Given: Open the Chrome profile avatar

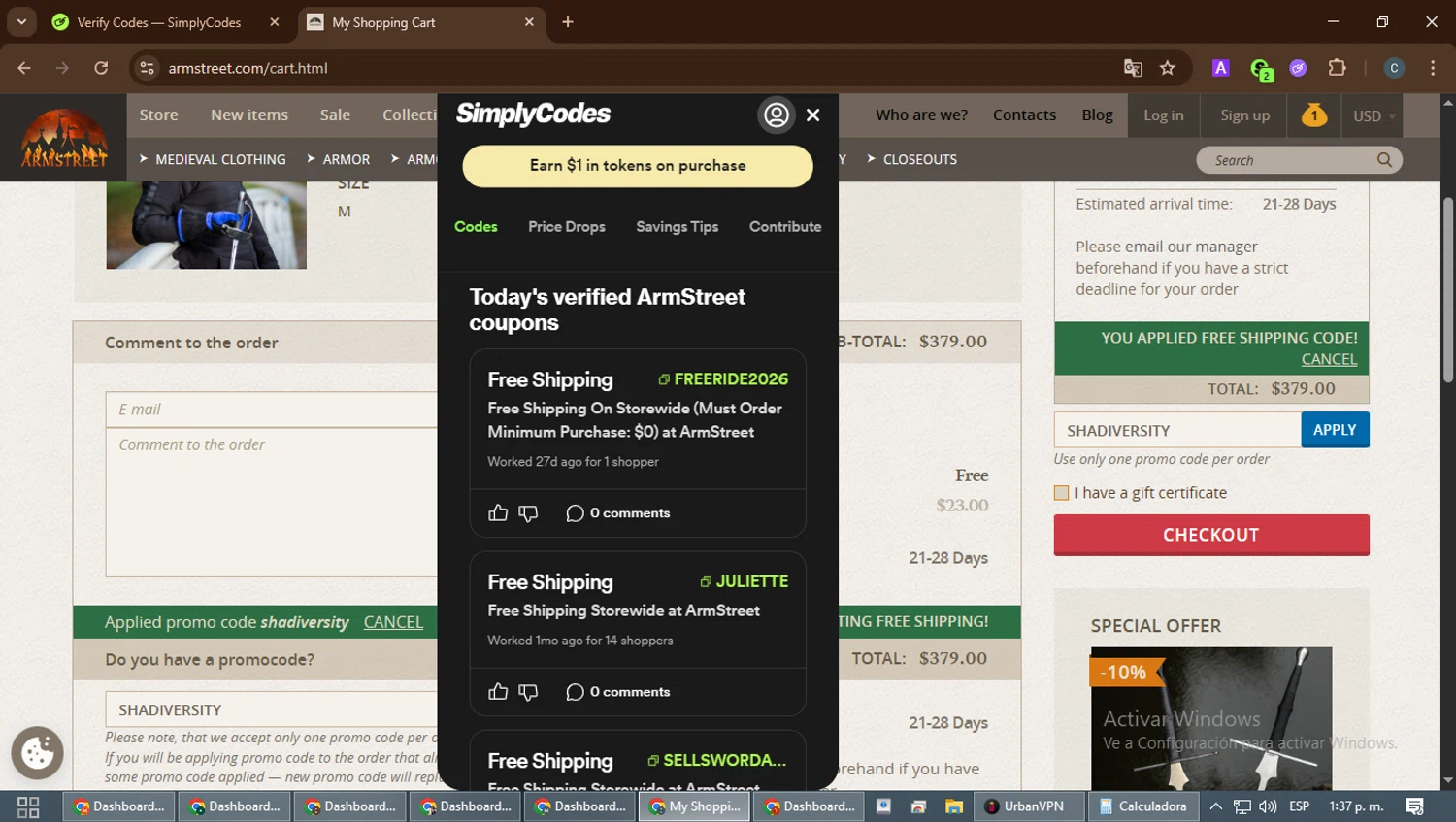Looking at the screenshot, I should click(1394, 68).
